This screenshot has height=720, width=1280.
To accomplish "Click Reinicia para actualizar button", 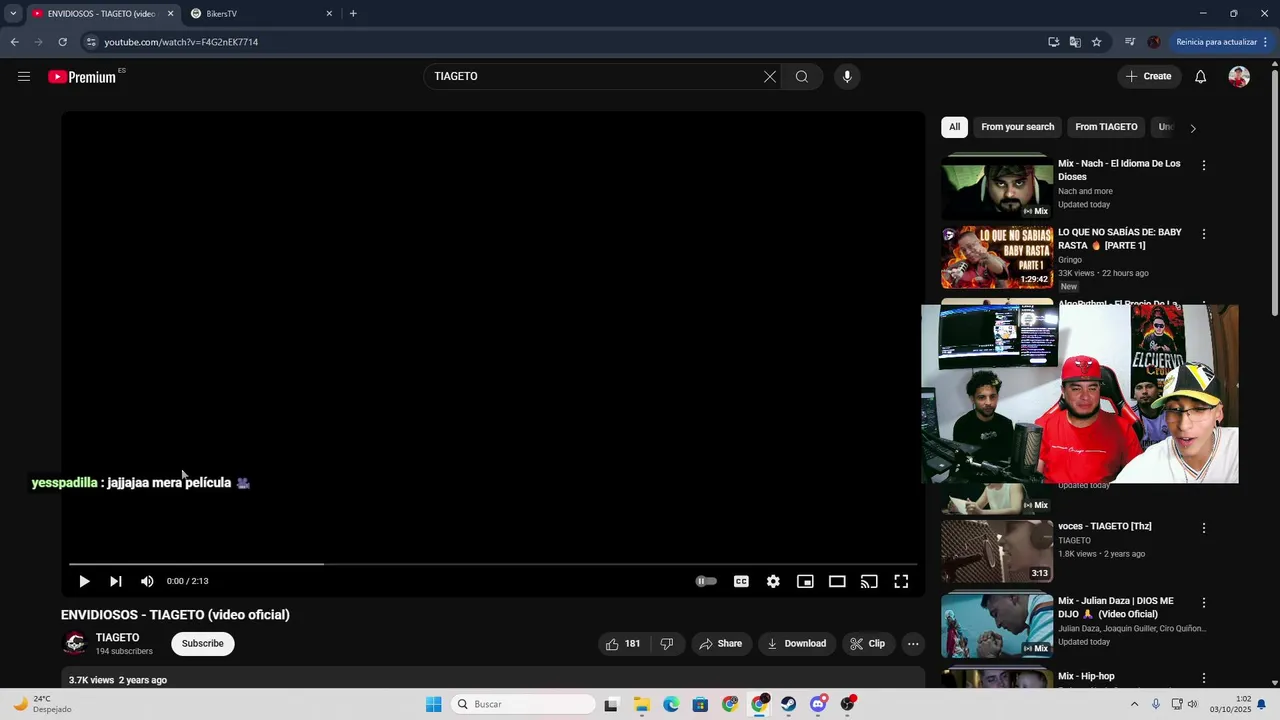I will pos(1222,42).
